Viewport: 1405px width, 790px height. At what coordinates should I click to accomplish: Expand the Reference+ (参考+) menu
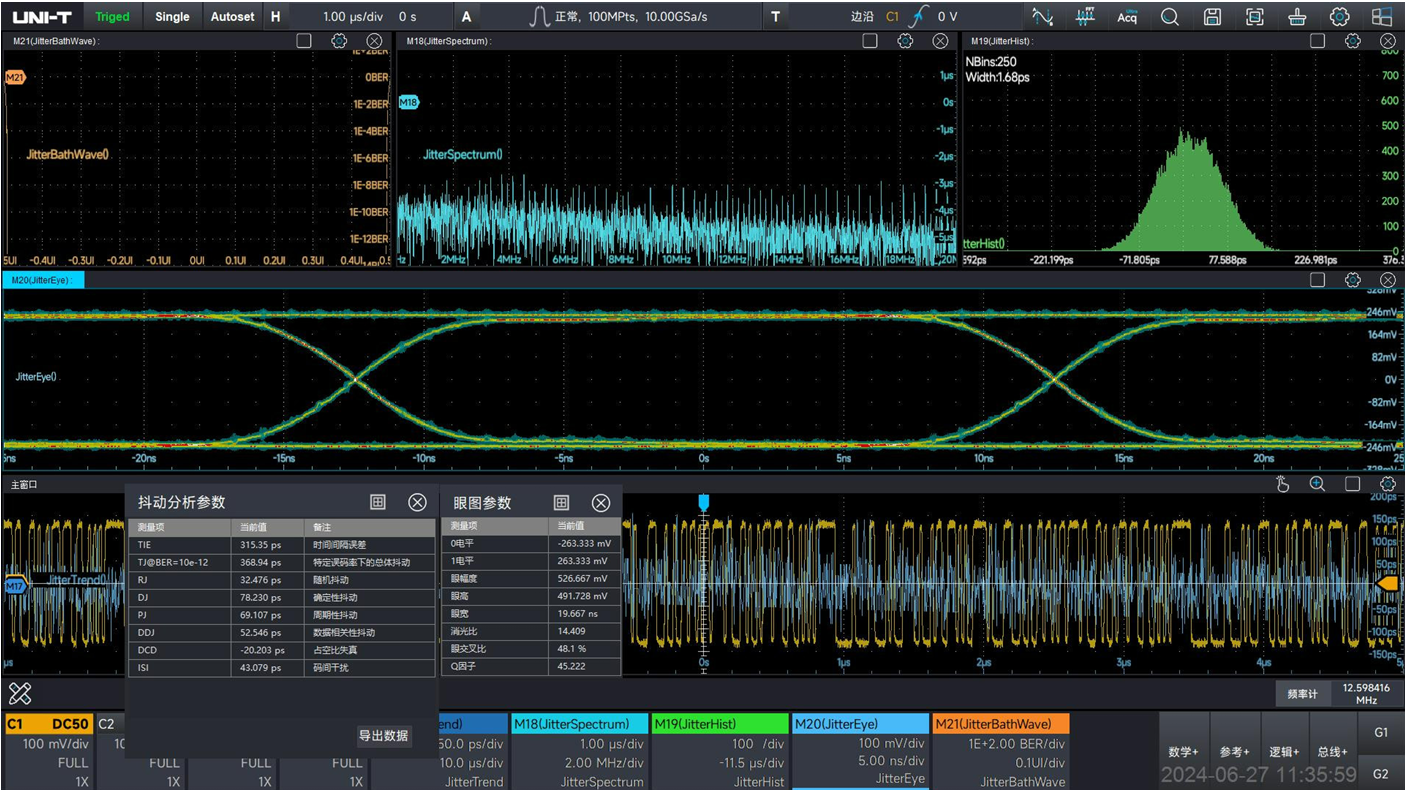(x=1234, y=752)
